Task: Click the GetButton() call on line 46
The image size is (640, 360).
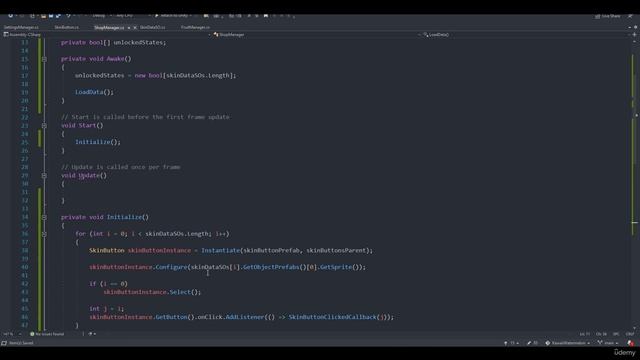Action: point(175,317)
